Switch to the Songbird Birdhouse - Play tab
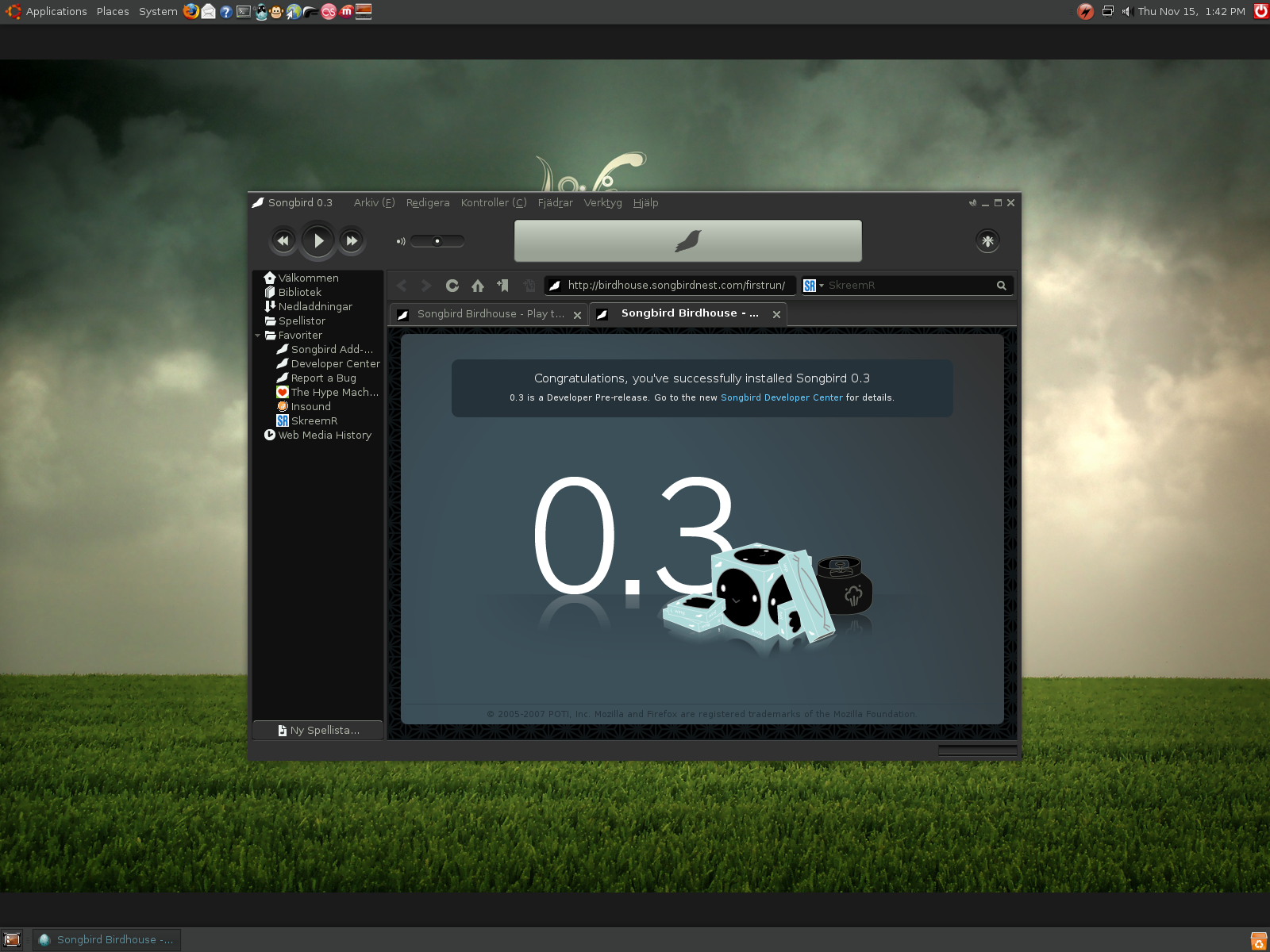 click(x=490, y=314)
